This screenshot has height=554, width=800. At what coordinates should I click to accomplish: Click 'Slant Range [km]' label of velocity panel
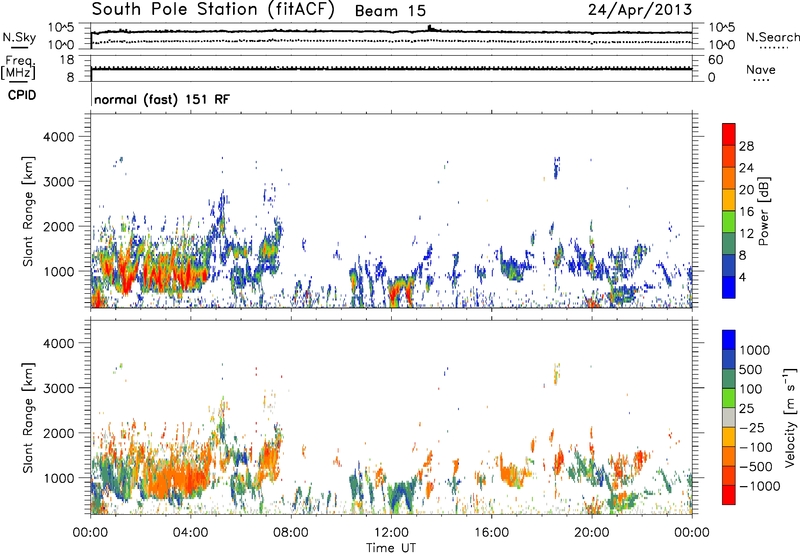[28, 418]
